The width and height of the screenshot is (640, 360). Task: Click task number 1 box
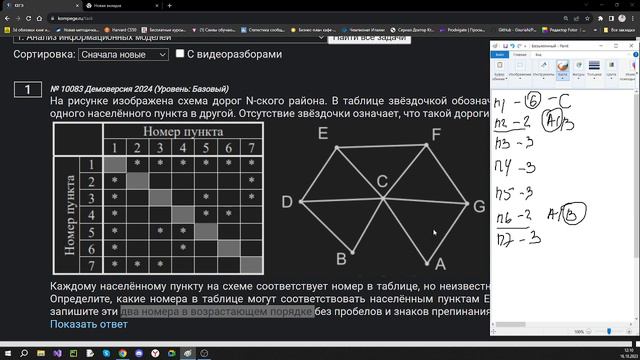tap(28, 89)
